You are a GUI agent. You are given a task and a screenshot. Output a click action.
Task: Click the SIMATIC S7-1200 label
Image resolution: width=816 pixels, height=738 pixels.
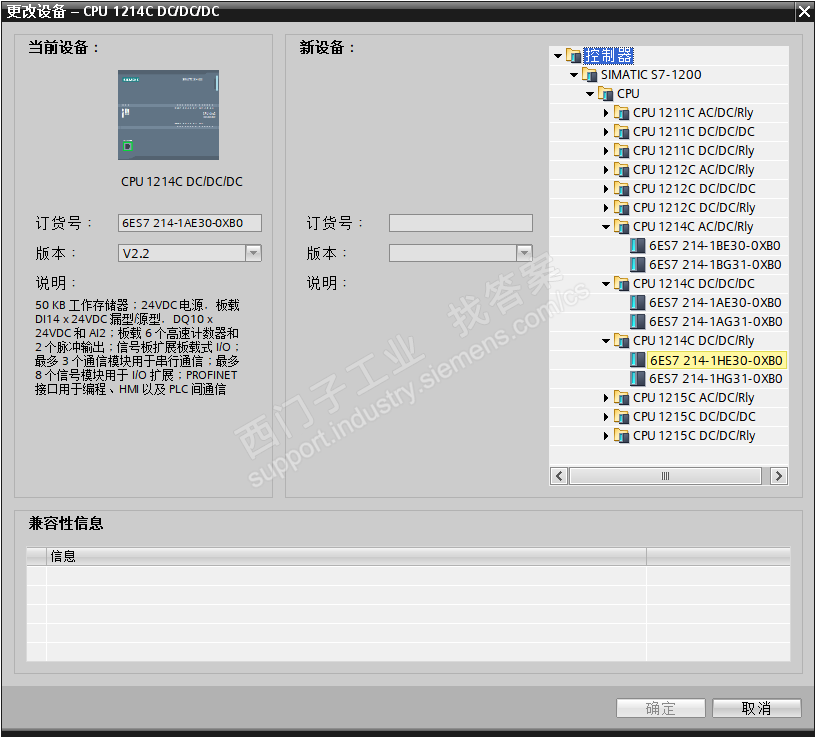point(651,74)
